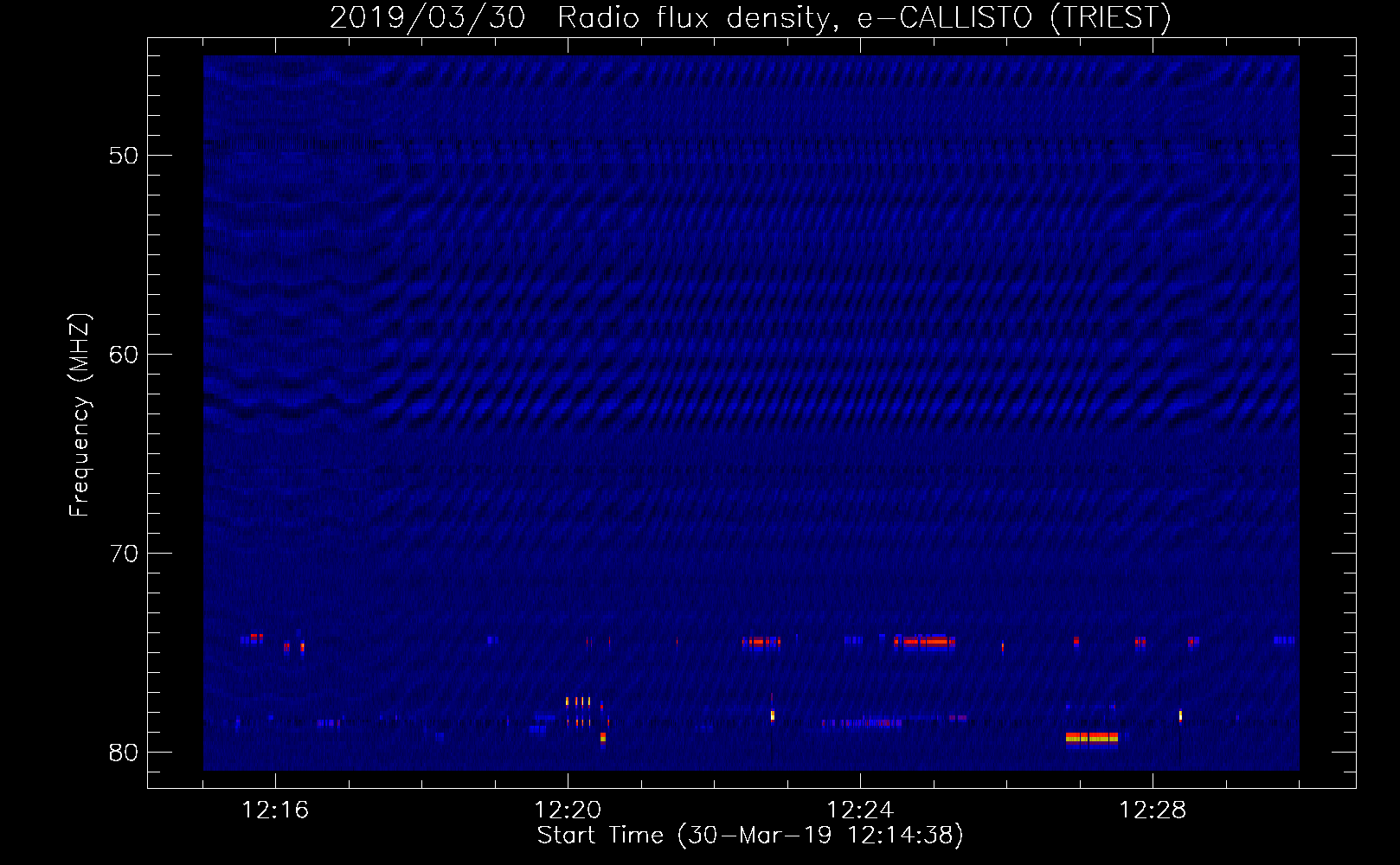Click the "Start Time (30-Mar-19 12:14:38)" label
The width and height of the screenshot is (1400, 865).
[750, 835]
